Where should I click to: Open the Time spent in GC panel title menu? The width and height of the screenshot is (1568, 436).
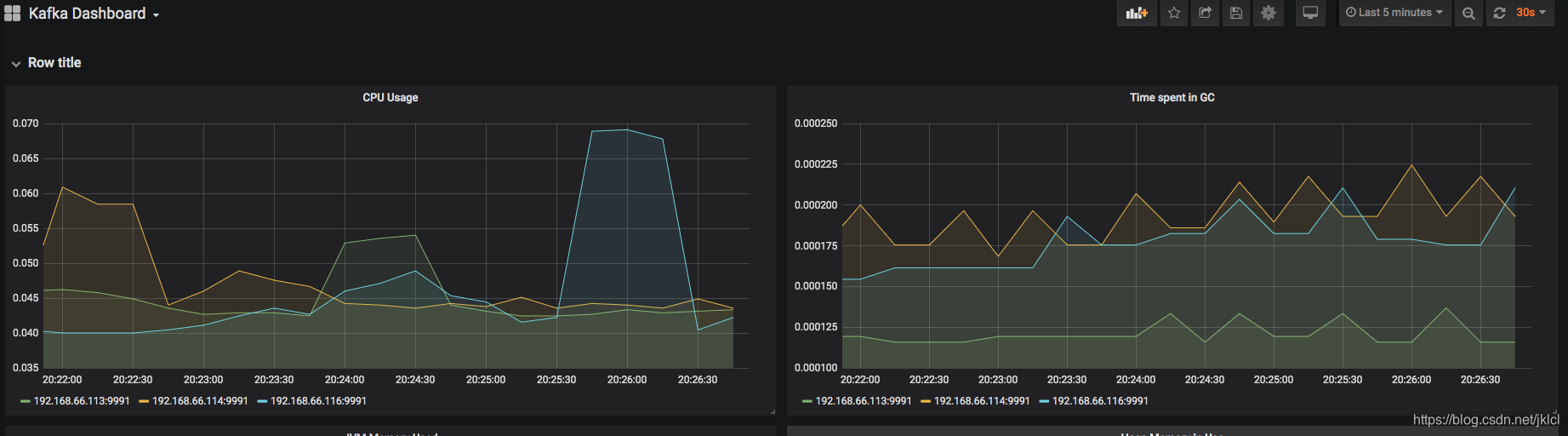(1172, 98)
